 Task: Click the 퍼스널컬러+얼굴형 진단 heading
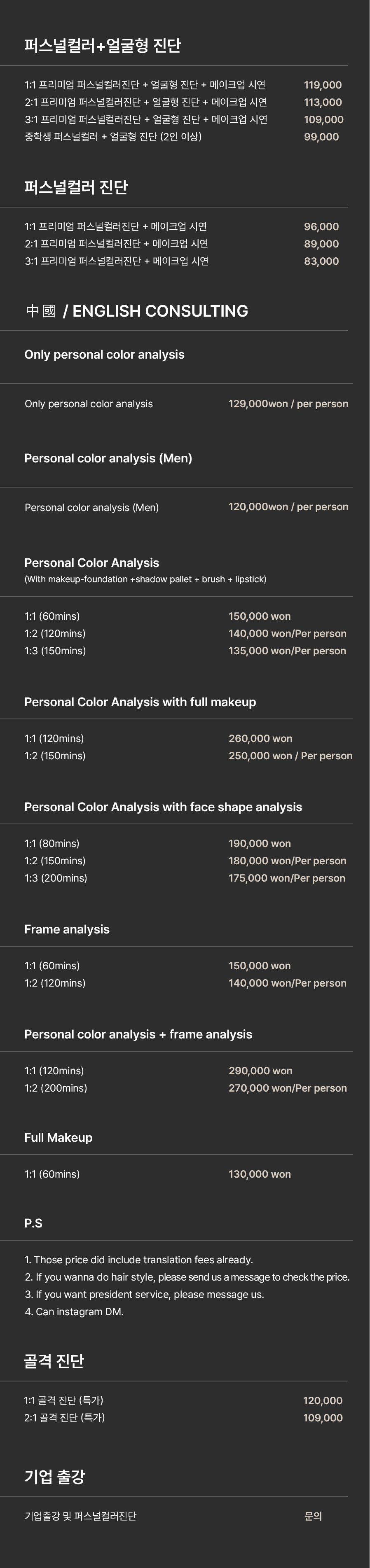[103, 46]
